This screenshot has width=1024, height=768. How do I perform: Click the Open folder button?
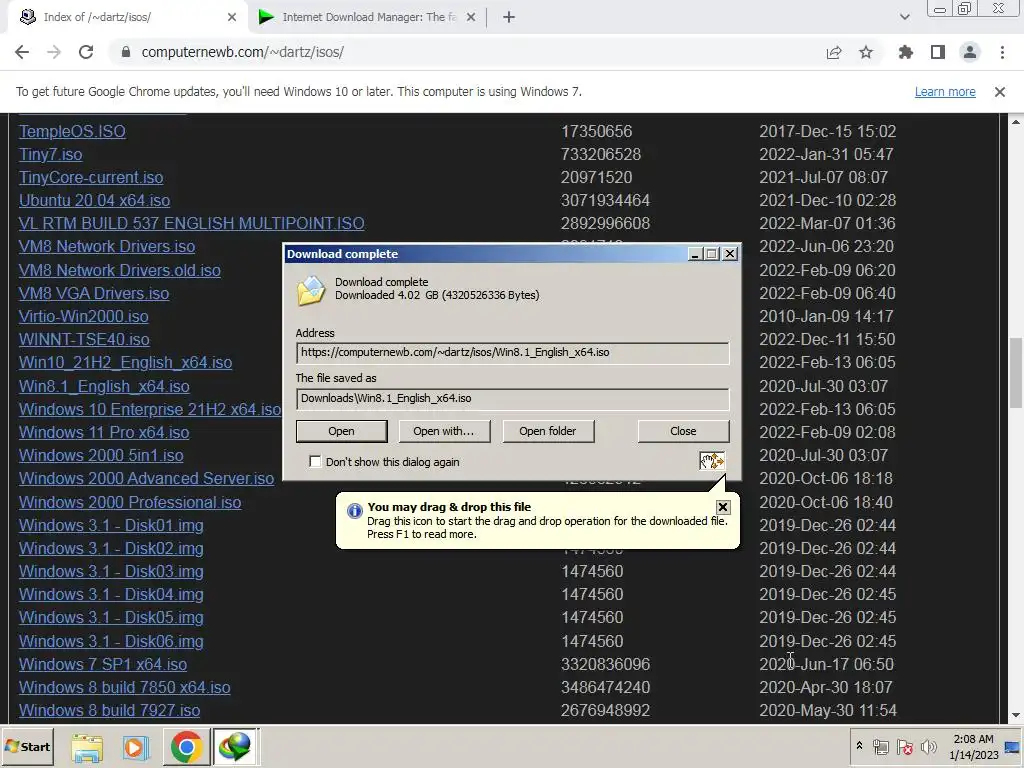[x=548, y=431]
